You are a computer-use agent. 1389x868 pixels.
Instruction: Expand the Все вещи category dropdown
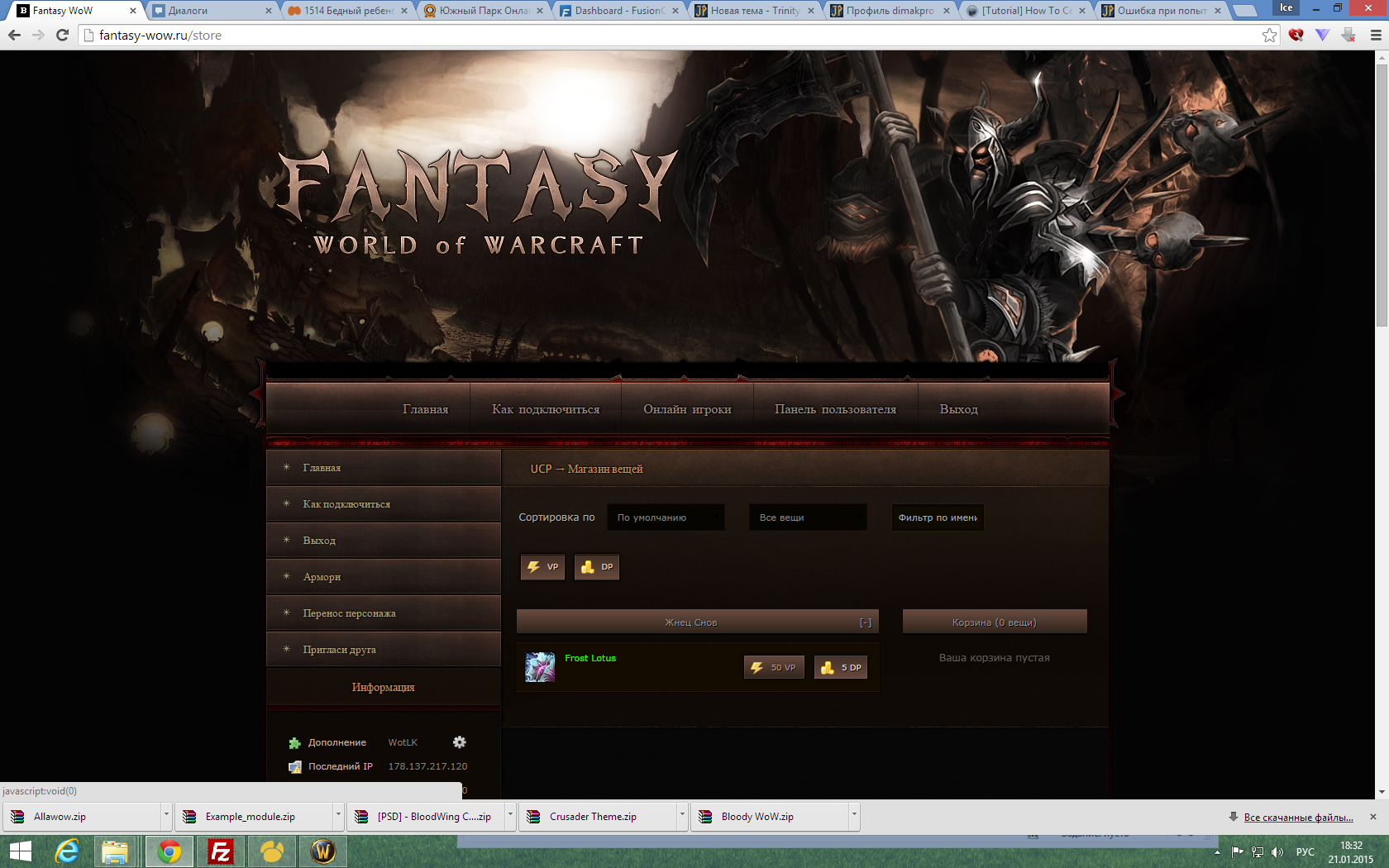[808, 517]
